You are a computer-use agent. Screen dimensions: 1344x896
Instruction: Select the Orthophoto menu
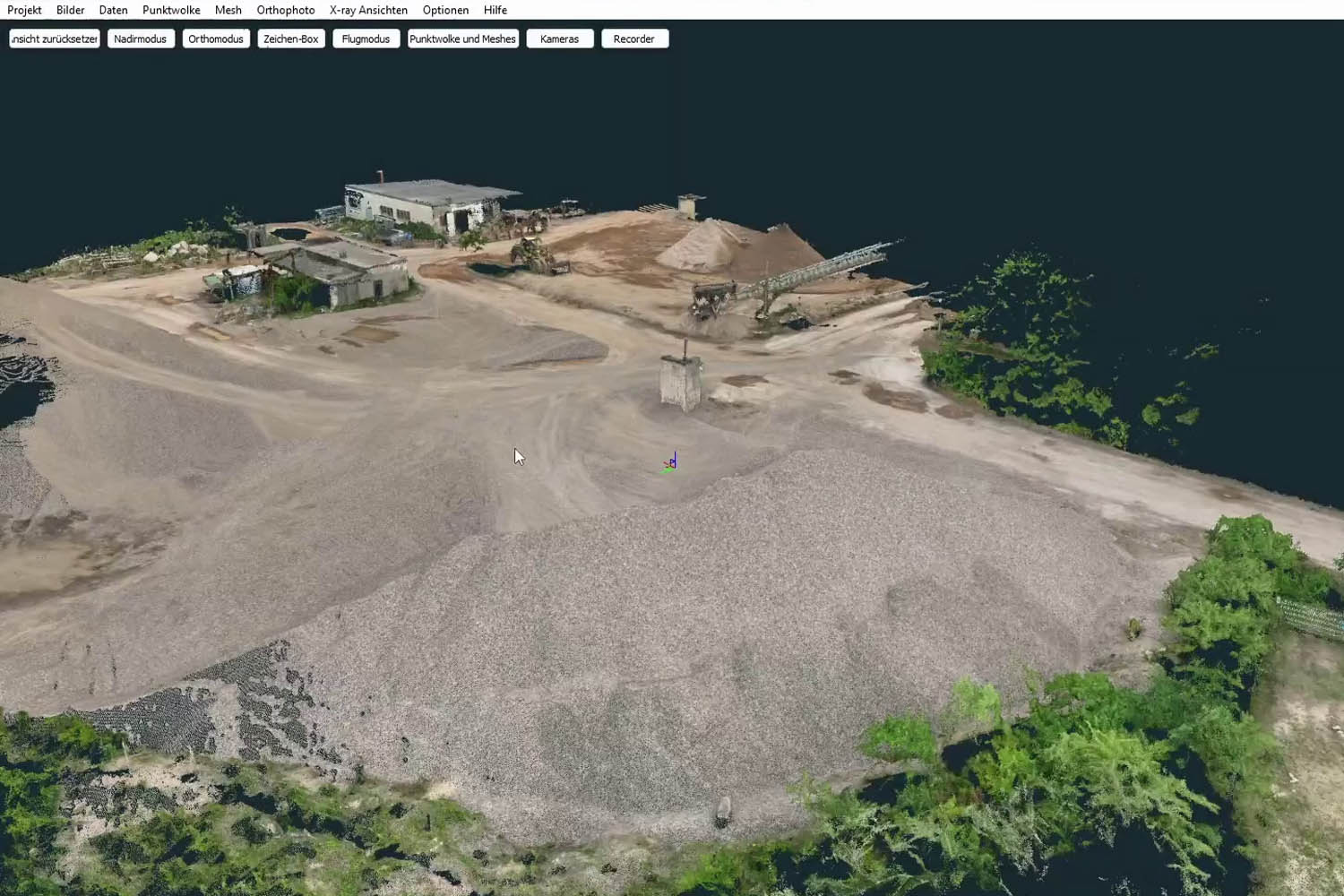click(x=285, y=10)
